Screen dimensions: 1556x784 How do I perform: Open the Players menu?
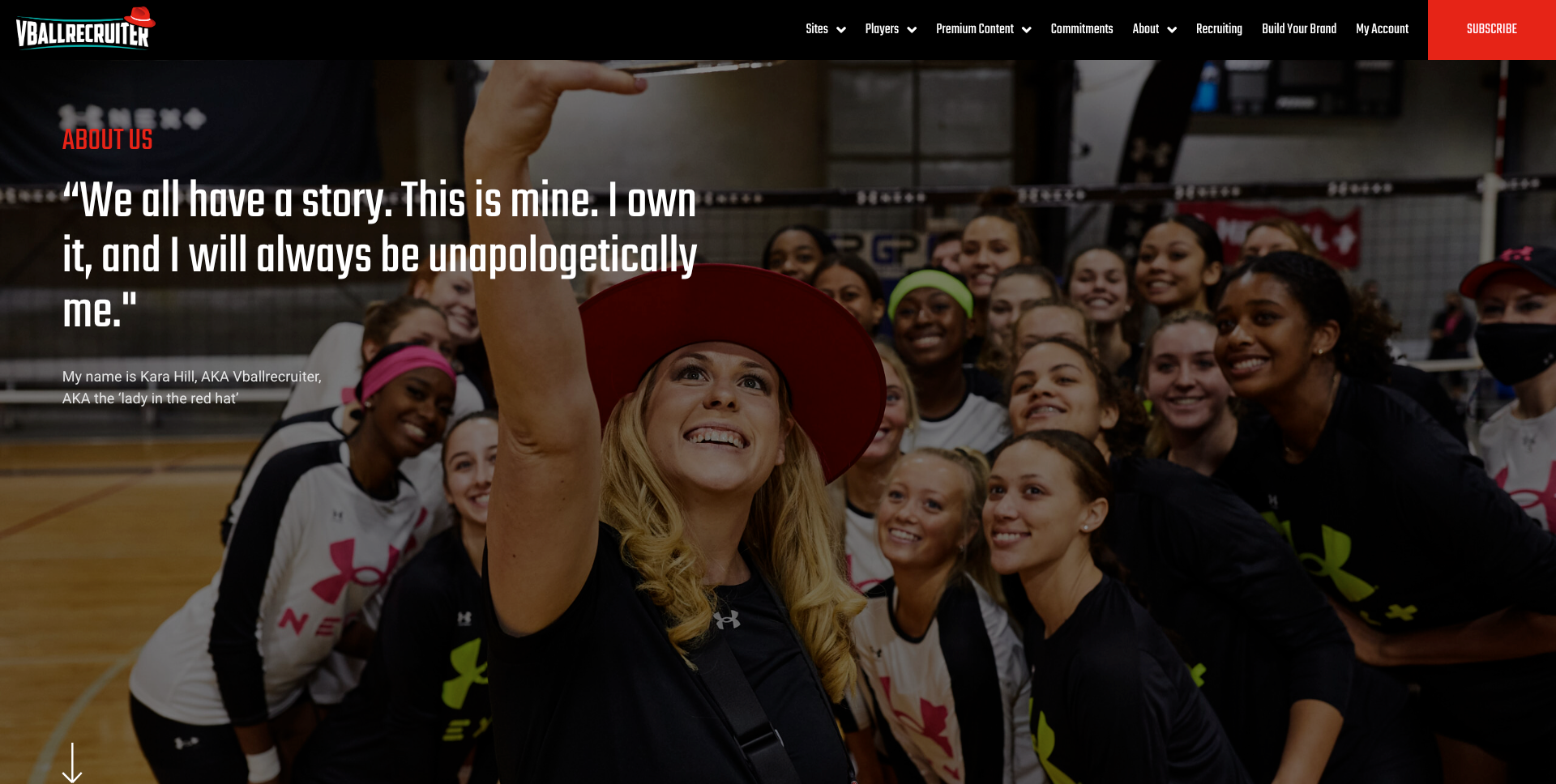882,29
